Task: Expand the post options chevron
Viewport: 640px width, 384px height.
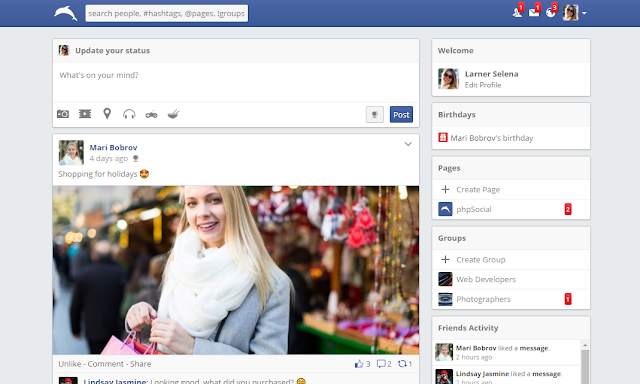Action: click(x=408, y=144)
